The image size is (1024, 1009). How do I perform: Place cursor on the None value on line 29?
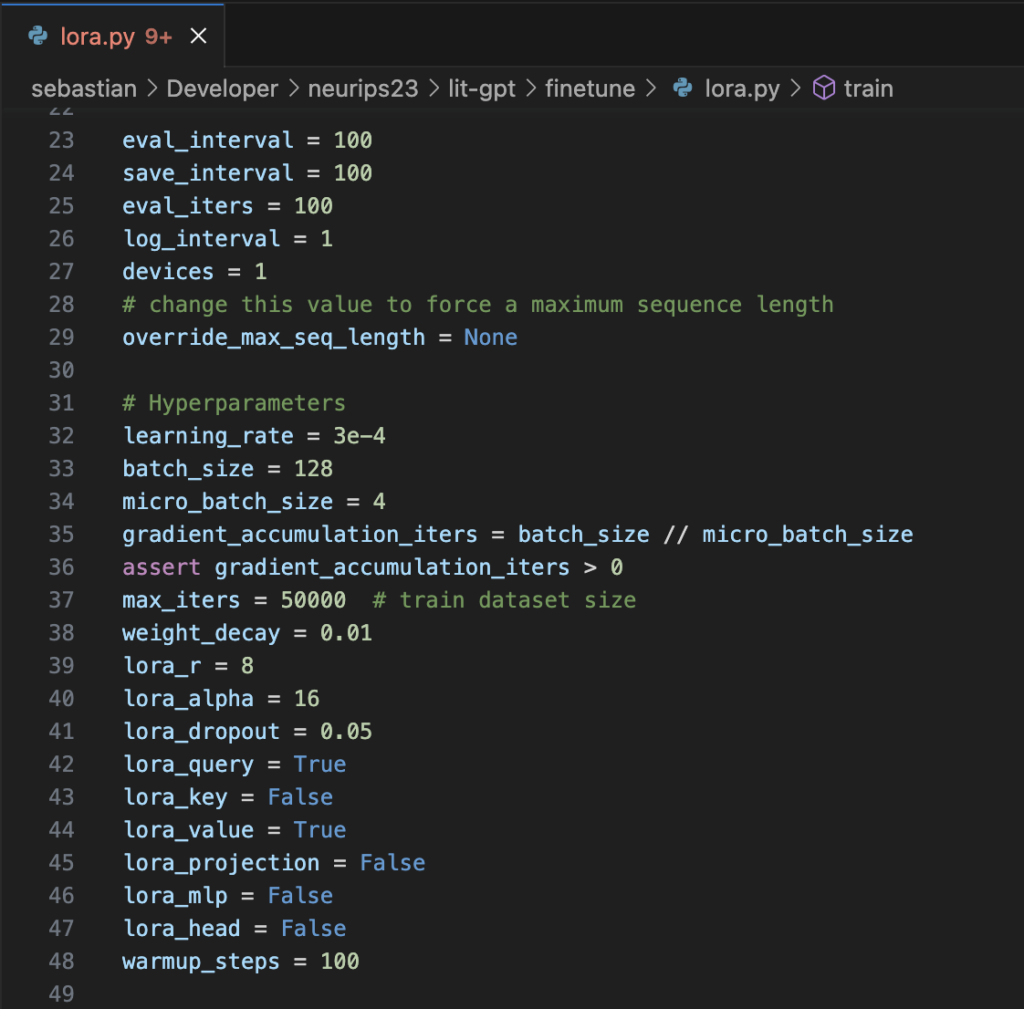click(490, 337)
